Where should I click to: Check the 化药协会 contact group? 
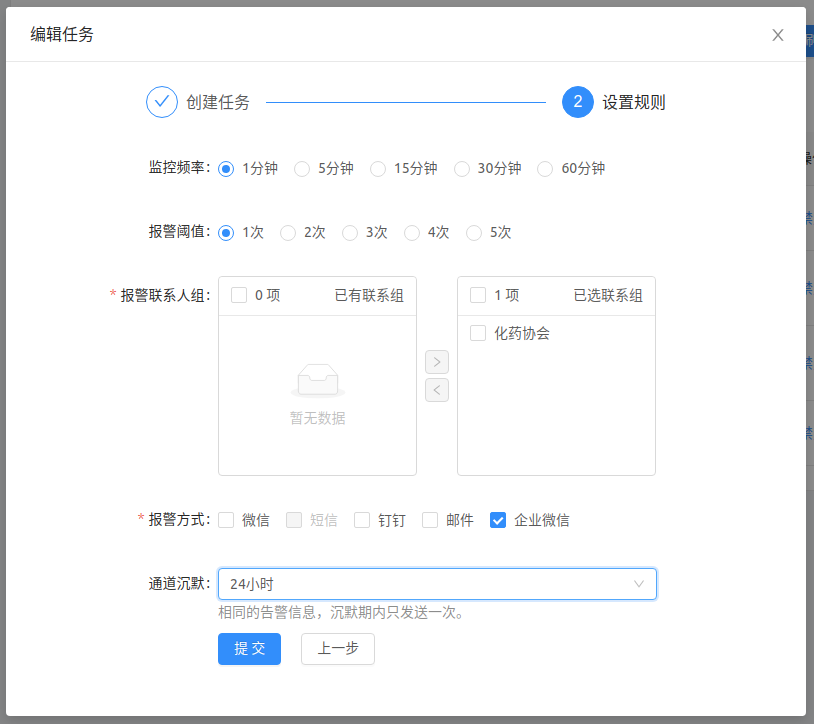(x=478, y=333)
